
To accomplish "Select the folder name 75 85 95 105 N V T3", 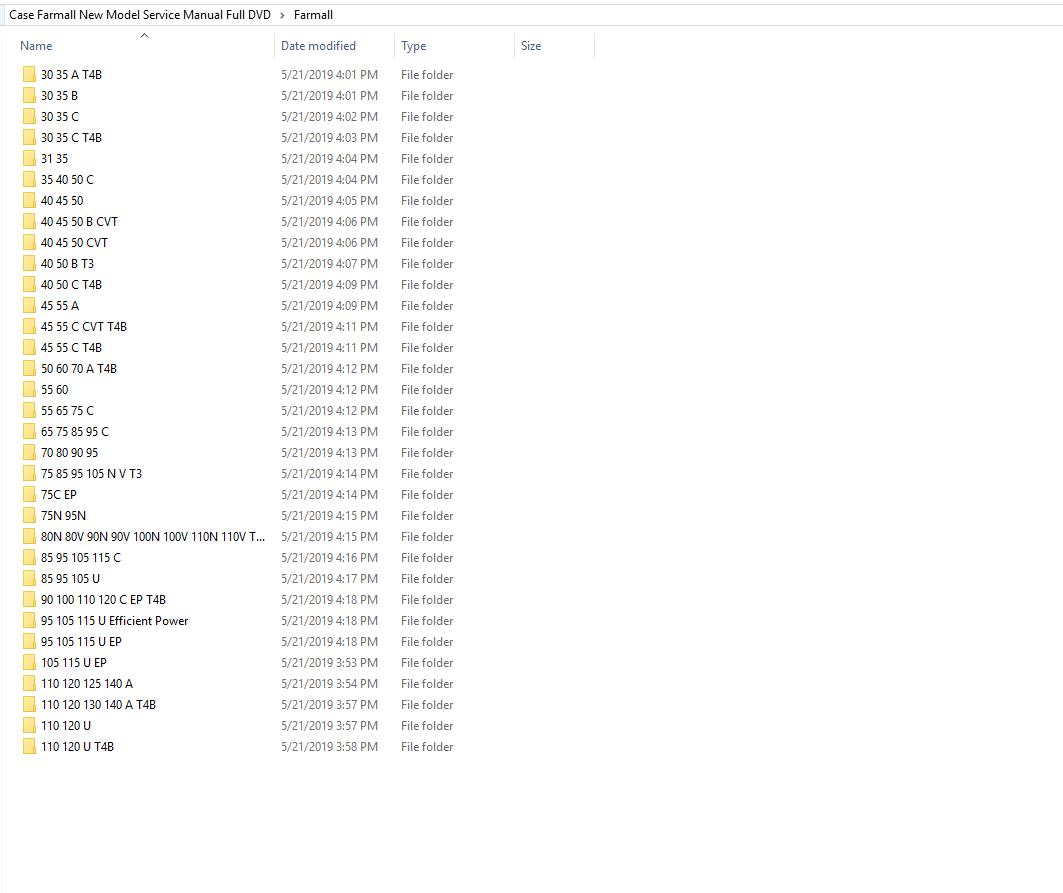I will (x=92, y=474).
